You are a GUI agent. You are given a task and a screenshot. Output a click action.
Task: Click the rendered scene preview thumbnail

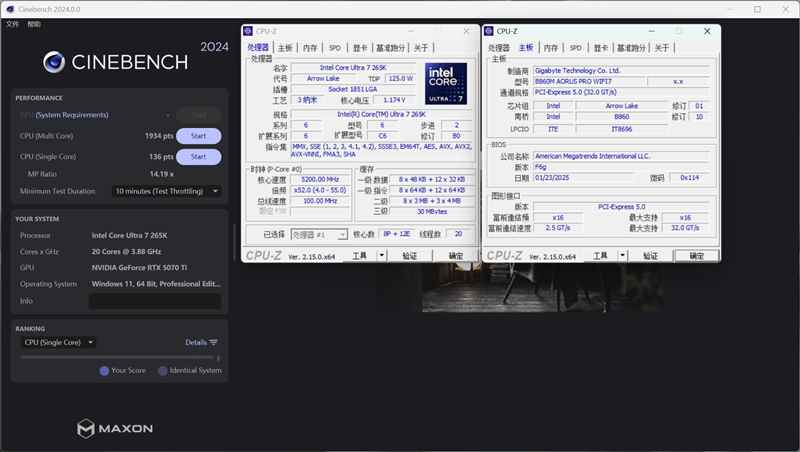pos(543,287)
